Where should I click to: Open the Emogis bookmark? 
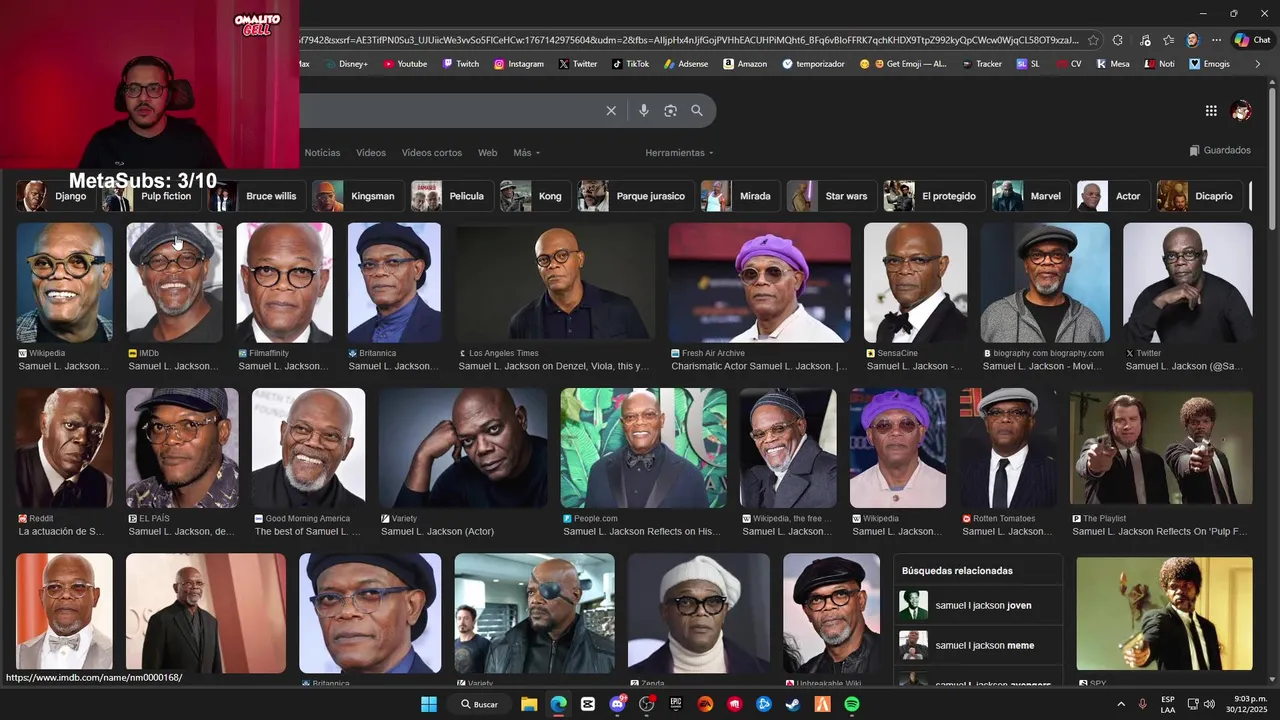point(1210,64)
